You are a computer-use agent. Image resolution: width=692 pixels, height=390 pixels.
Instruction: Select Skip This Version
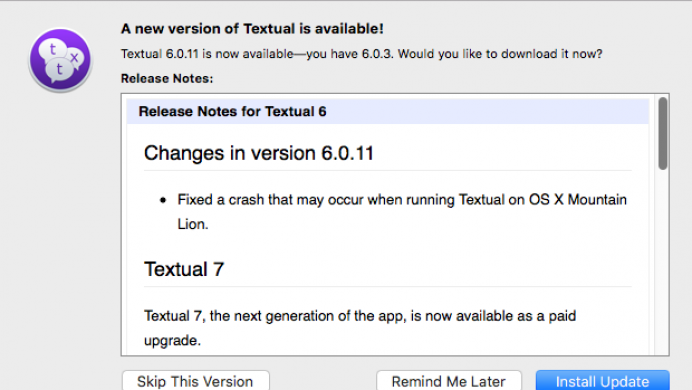tap(196, 380)
